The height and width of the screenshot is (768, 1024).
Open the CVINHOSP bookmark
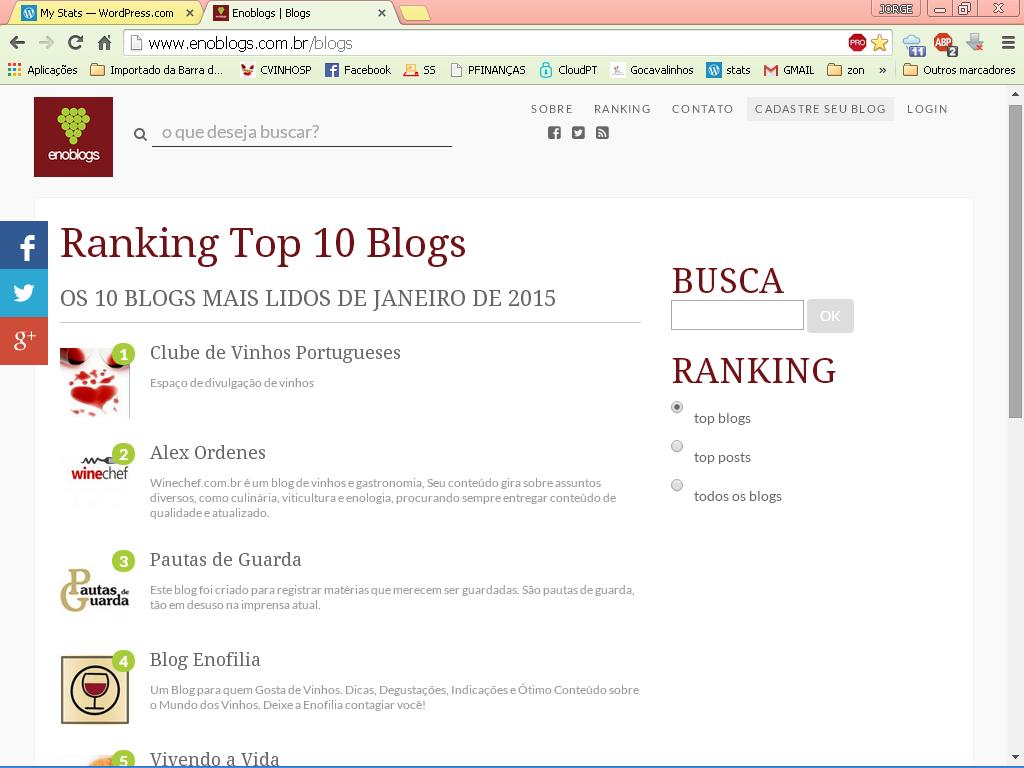click(276, 70)
